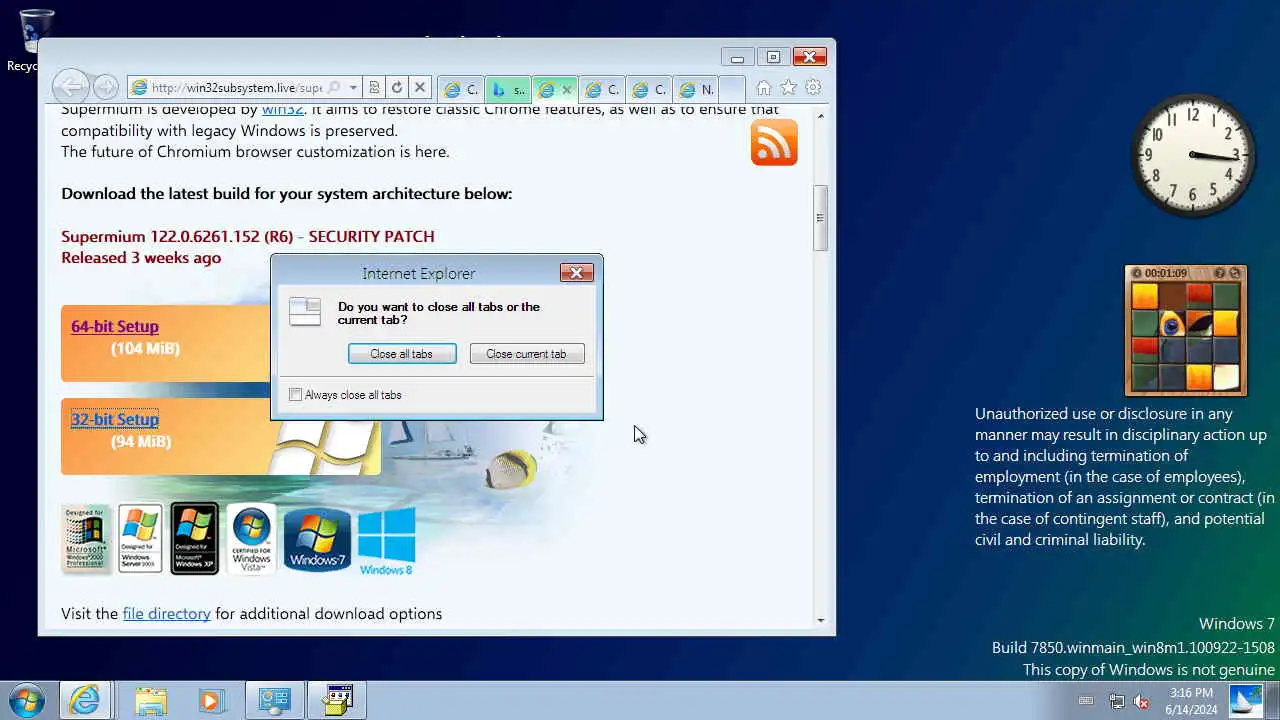Stop loading with the X toolbar icon
Image resolution: width=1280 pixels, height=720 pixels.
(420, 88)
